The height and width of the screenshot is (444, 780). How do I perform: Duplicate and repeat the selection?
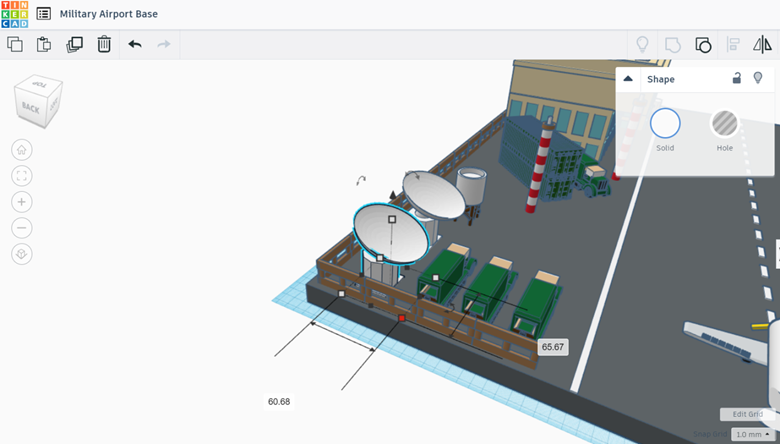coord(75,44)
